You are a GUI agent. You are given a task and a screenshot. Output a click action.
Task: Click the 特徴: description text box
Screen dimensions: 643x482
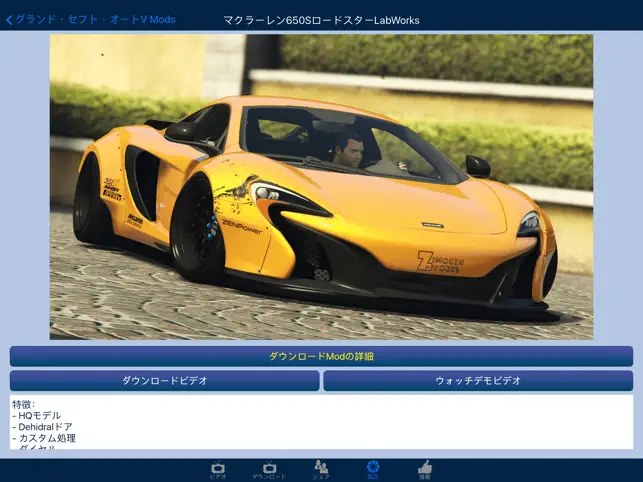(x=321, y=422)
